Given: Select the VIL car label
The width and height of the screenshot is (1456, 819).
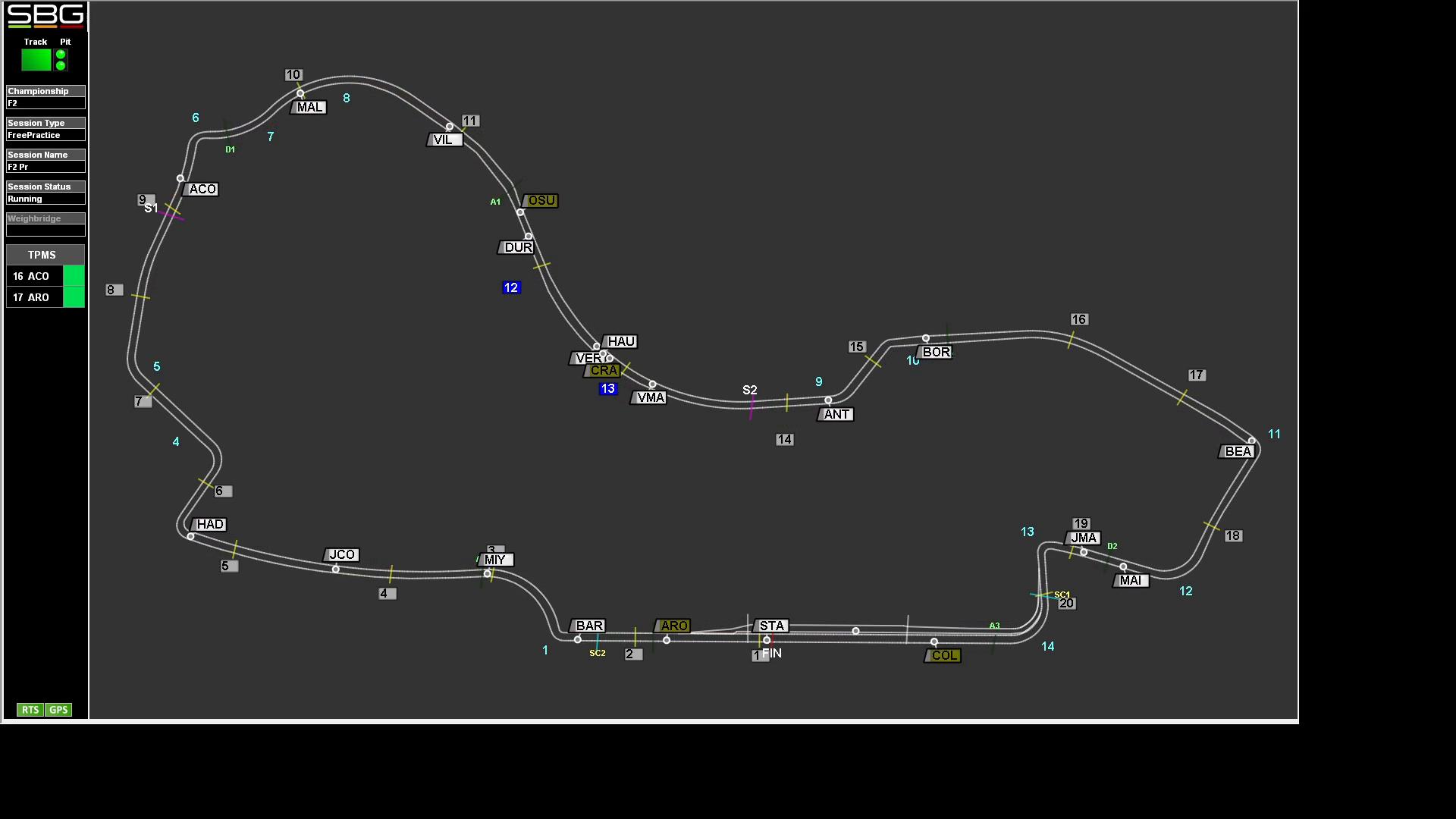Looking at the screenshot, I should [x=444, y=140].
